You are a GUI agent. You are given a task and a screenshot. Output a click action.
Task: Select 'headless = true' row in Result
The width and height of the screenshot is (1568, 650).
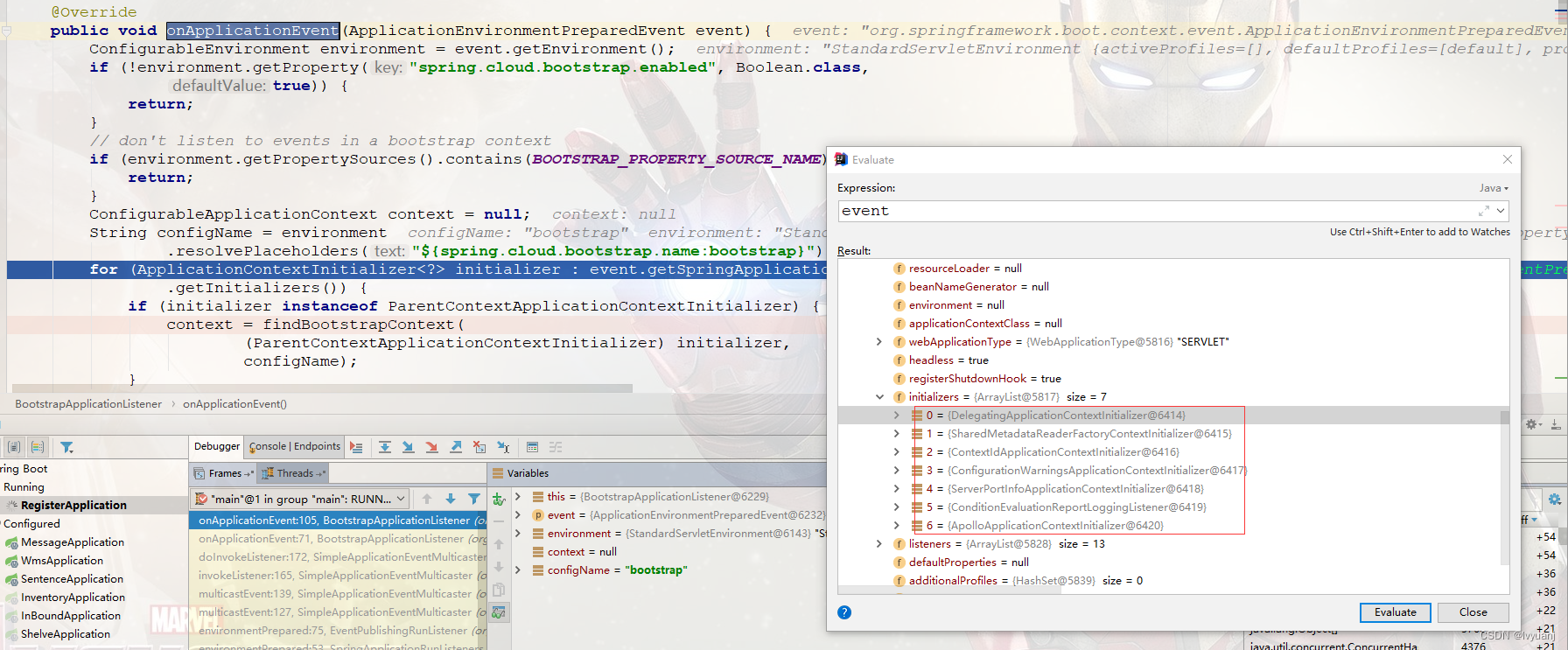(x=941, y=360)
